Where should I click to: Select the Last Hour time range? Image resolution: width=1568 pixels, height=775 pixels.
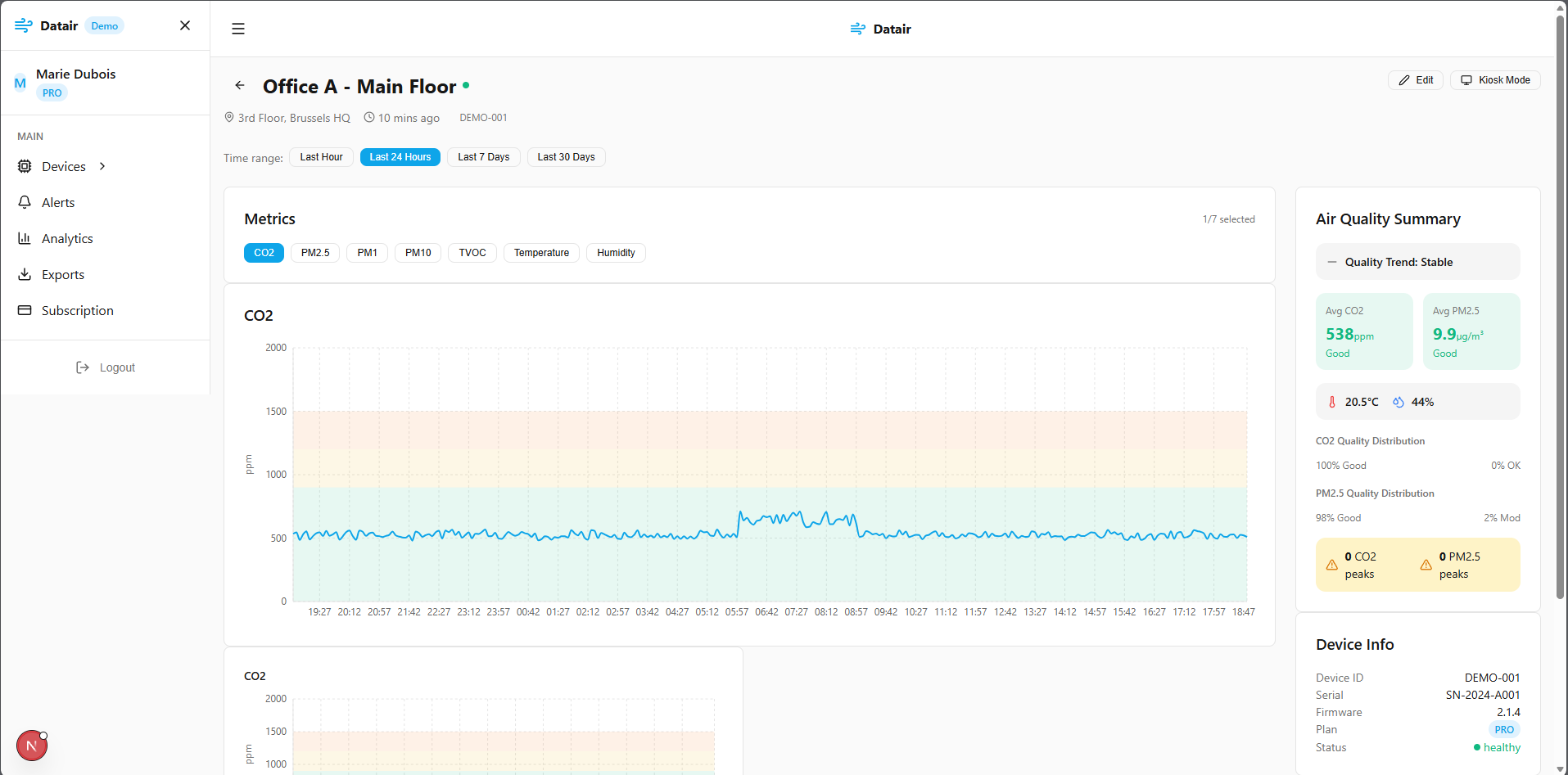point(321,157)
